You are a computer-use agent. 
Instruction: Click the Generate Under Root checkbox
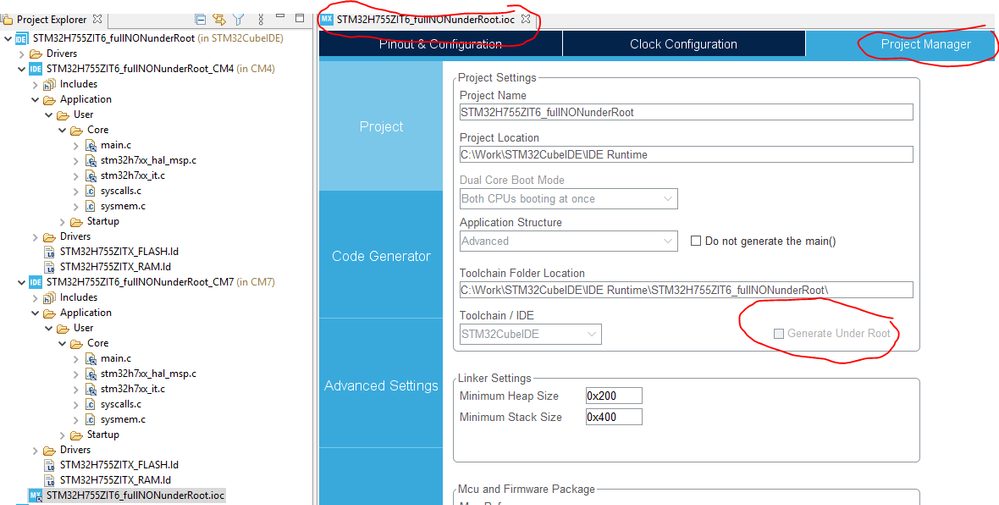click(x=779, y=334)
